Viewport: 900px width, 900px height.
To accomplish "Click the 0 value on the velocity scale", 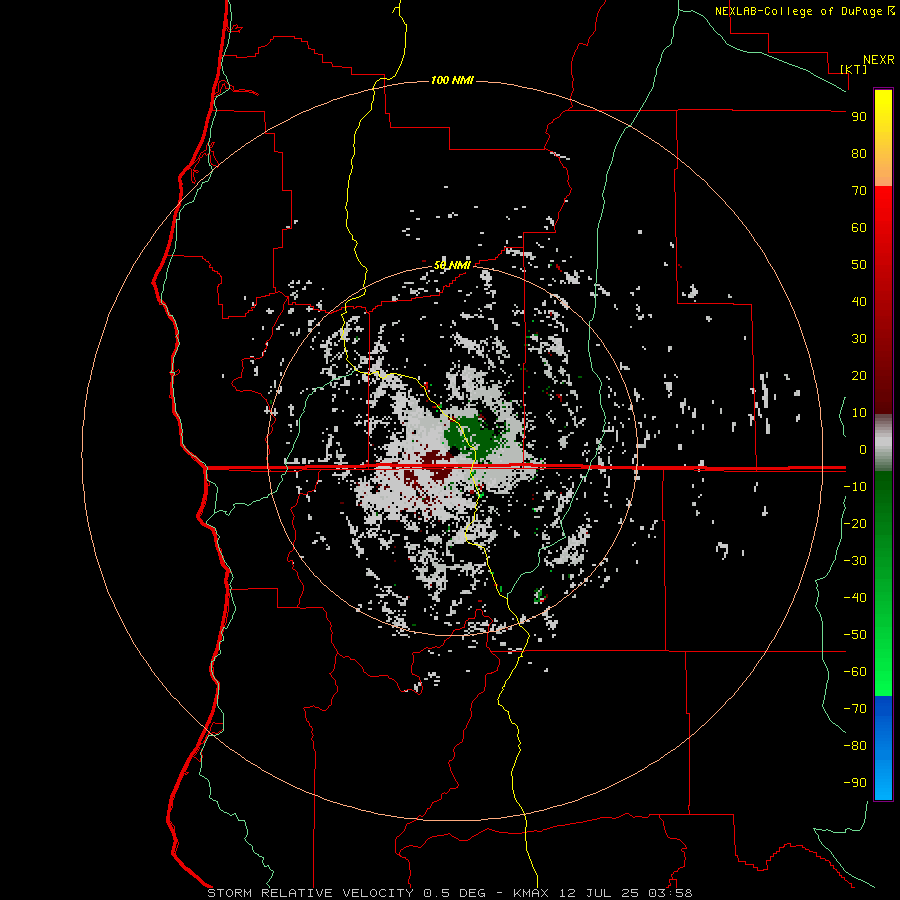I will 862,449.
